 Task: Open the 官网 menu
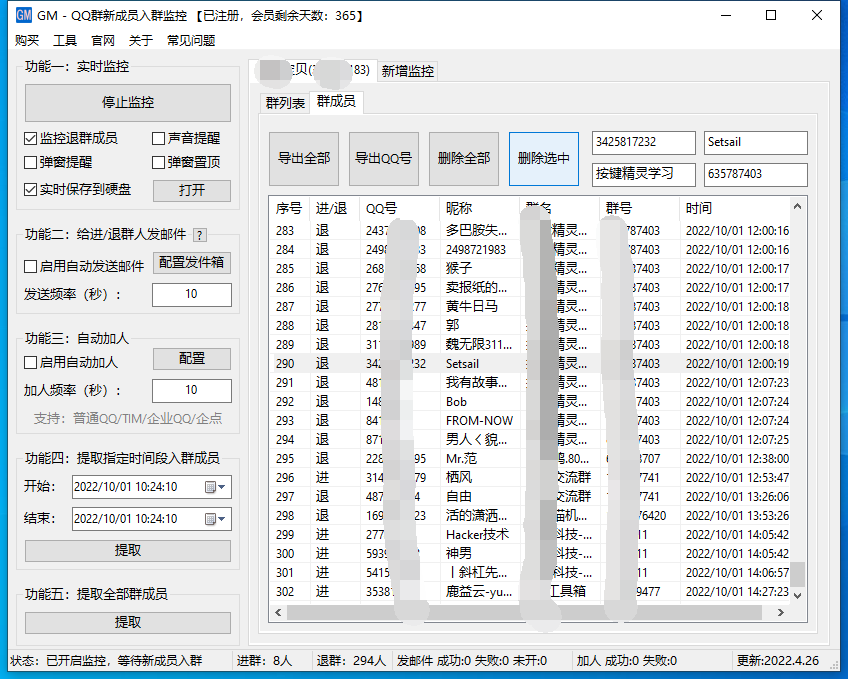pyautogui.click(x=103, y=41)
